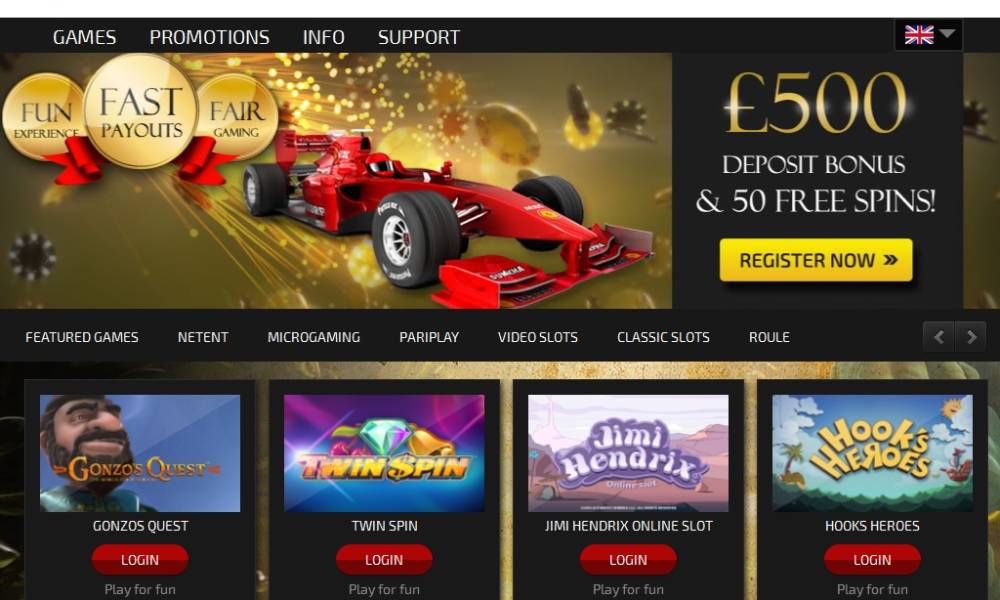Click Play for fun under Gonzos Quest
This screenshot has height=600, width=1000.
pos(140,590)
